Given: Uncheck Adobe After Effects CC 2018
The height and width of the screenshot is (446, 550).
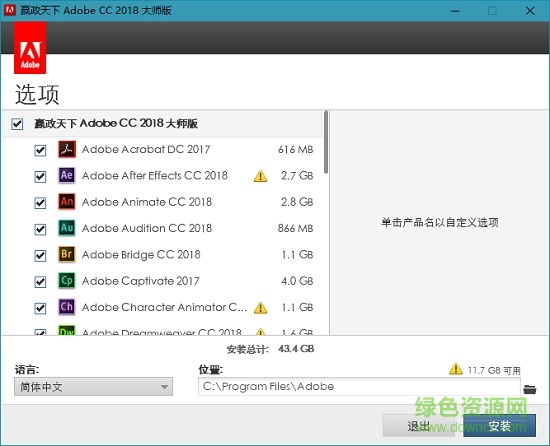Looking at the screenshot, I should (40, 177).
